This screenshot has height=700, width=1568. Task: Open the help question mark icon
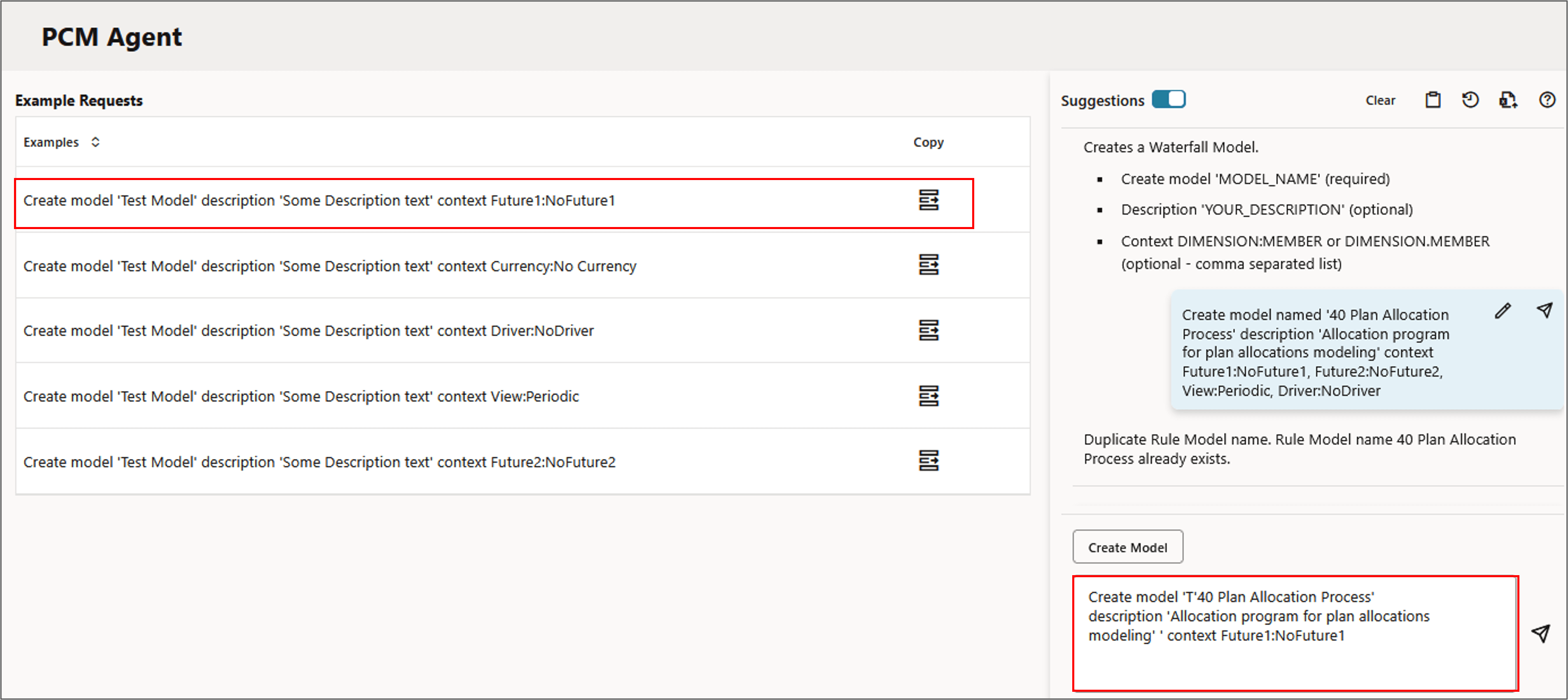pos(1547,100)
